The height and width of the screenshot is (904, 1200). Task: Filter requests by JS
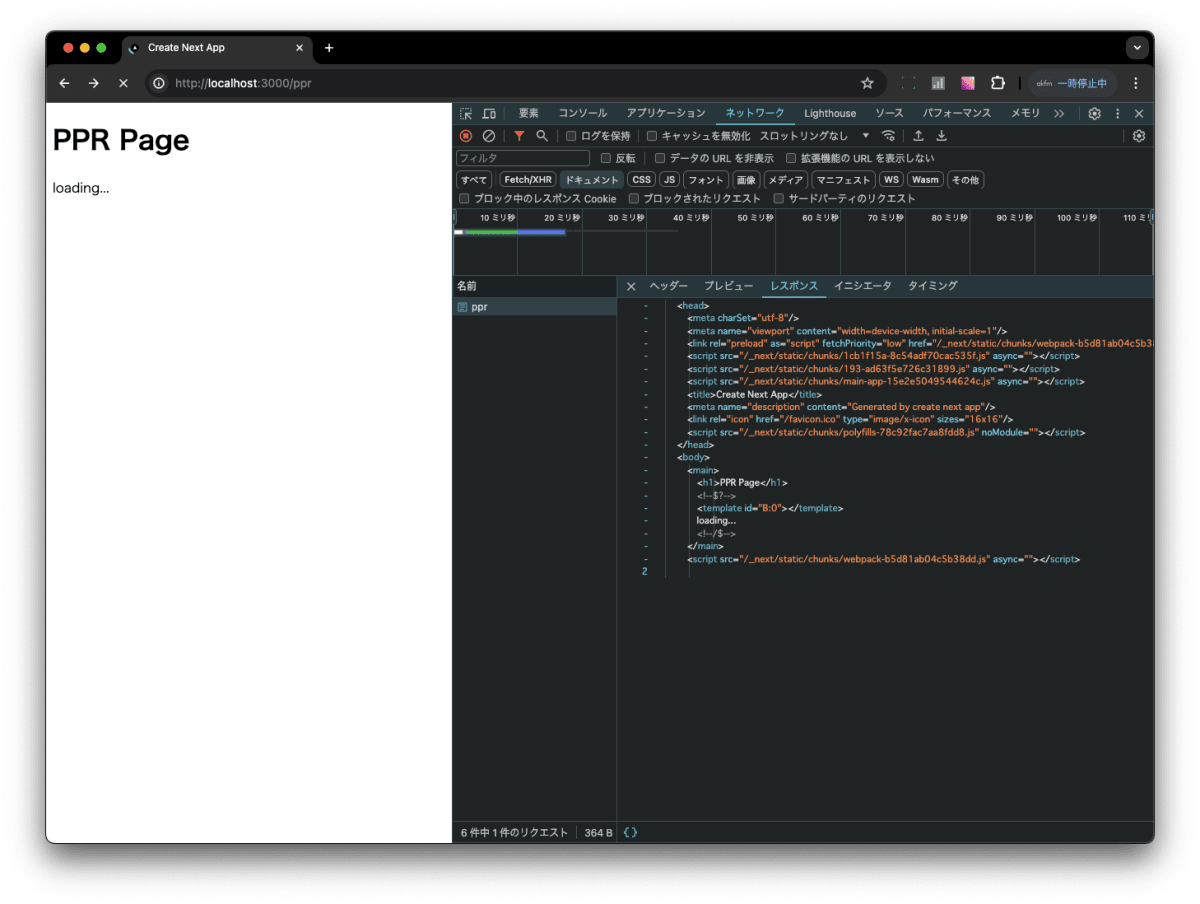669,180
